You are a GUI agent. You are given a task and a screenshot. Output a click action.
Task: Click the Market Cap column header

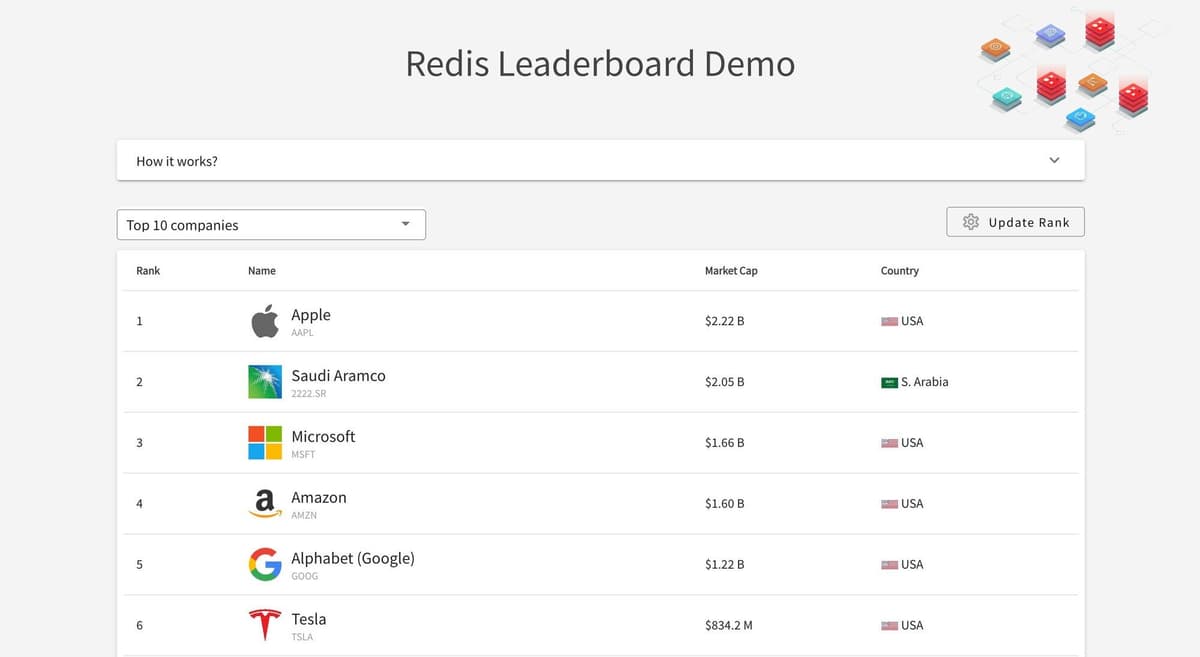click(731, 271)
